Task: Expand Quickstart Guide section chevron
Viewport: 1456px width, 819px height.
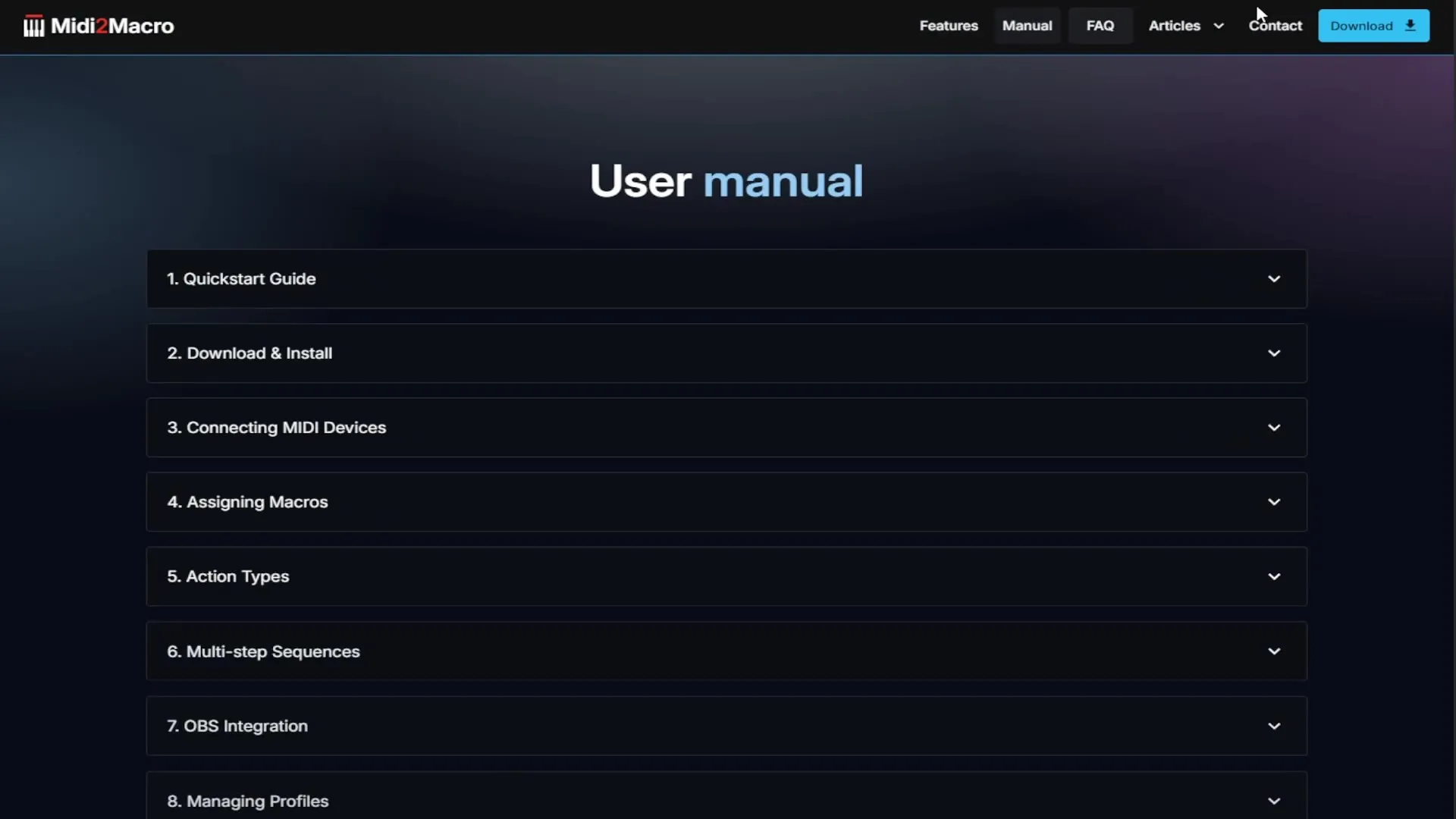Action: click(x=1274, y=279)
